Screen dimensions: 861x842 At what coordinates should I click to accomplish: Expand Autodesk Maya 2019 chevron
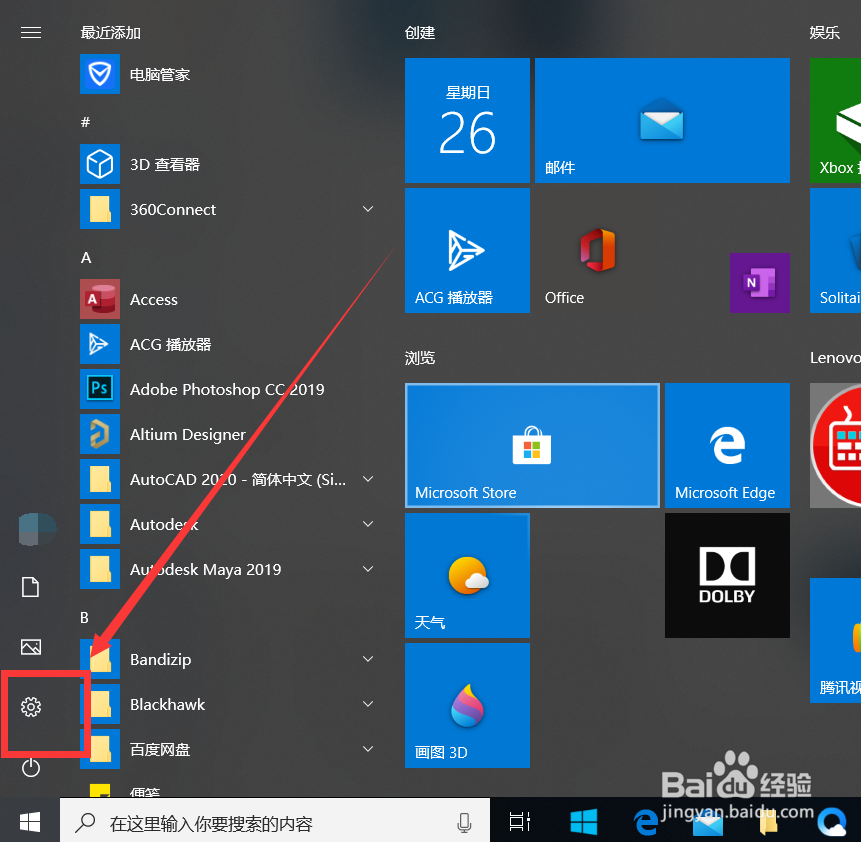pos(368,570)
